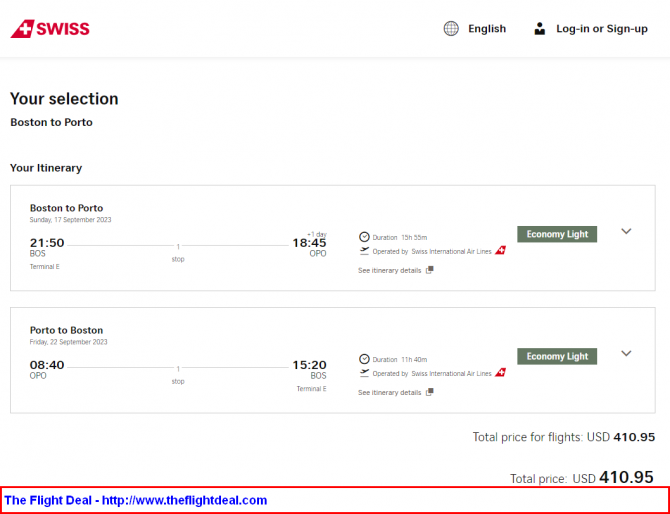Expand the Boston to Porto flight chevron
Image resolution: width=670 pixels, height=514 pixels.
626,231
